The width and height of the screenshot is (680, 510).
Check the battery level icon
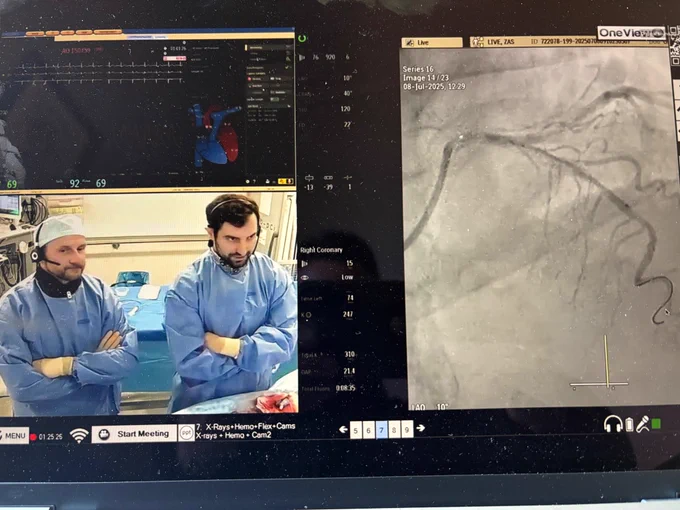point(630,424)
